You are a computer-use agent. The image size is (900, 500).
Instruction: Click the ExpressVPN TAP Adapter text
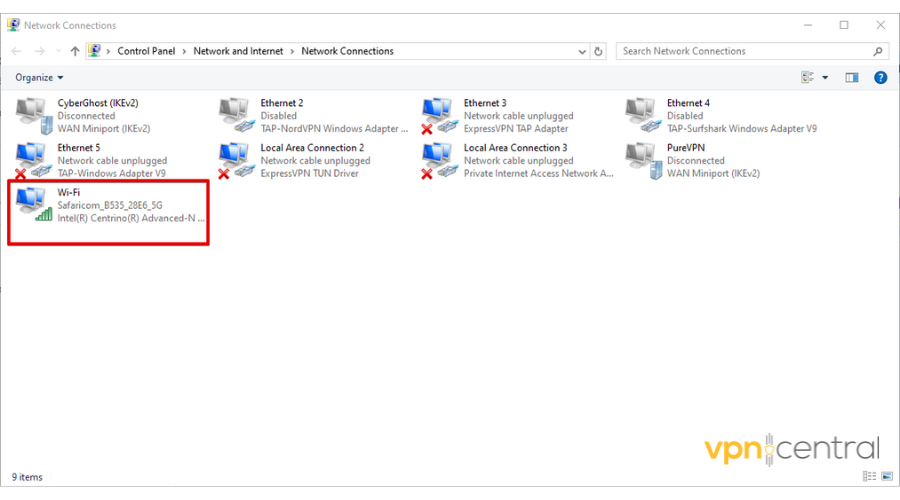click(x=516, y=129)
